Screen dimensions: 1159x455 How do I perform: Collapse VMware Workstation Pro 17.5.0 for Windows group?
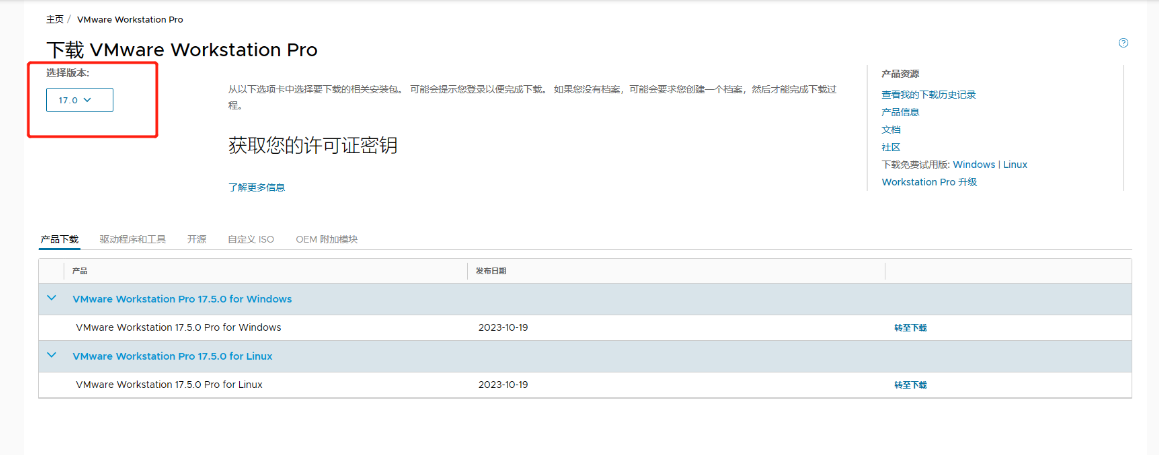52,298
